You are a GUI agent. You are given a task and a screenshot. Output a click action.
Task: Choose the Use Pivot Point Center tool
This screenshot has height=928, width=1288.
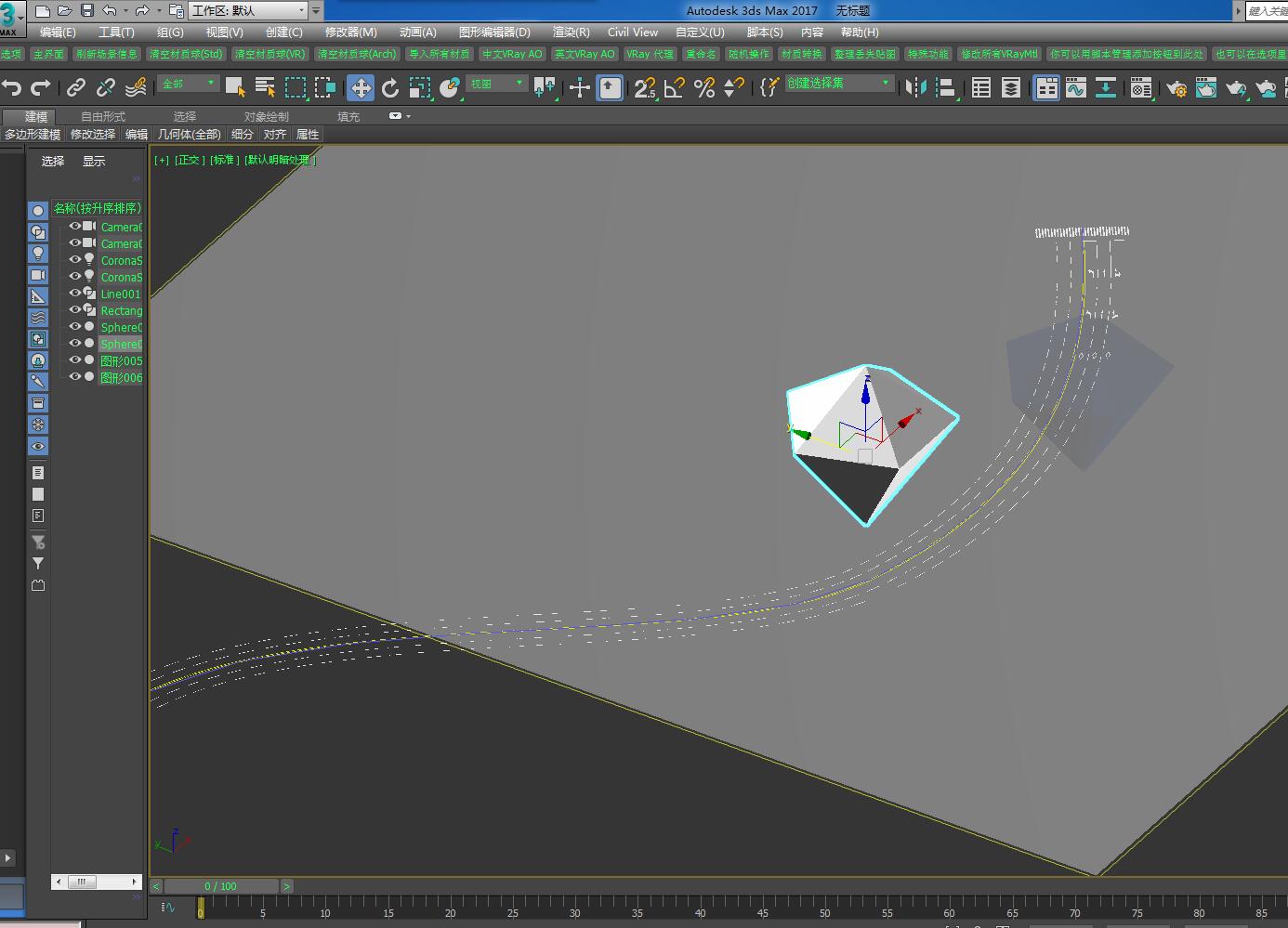545,87
